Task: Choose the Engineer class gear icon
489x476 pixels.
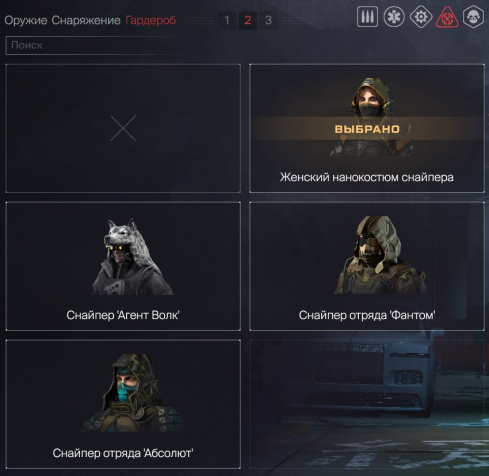Action: tap(421, 17)
